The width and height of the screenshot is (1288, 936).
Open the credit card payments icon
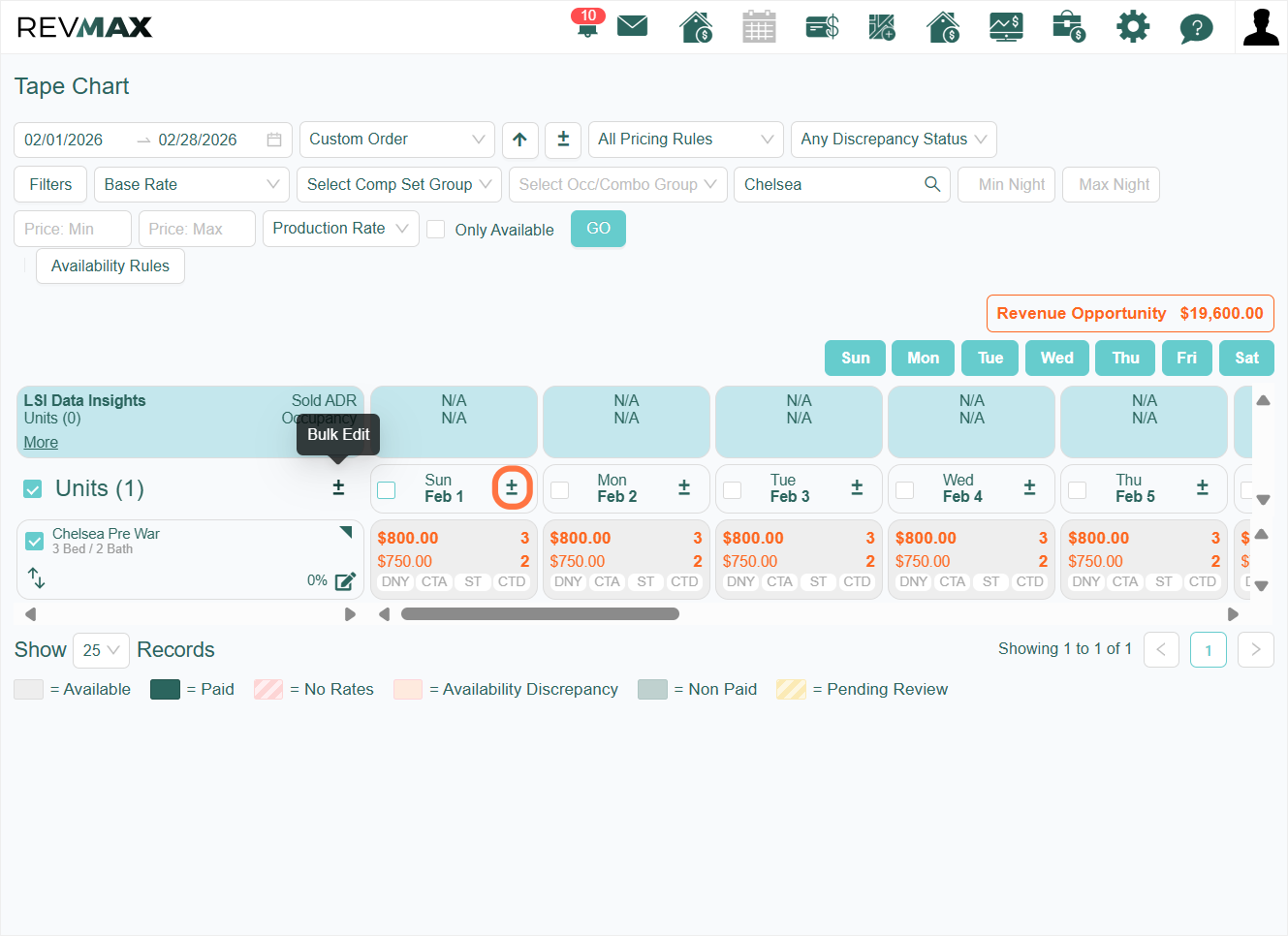(x=822, y=27)
